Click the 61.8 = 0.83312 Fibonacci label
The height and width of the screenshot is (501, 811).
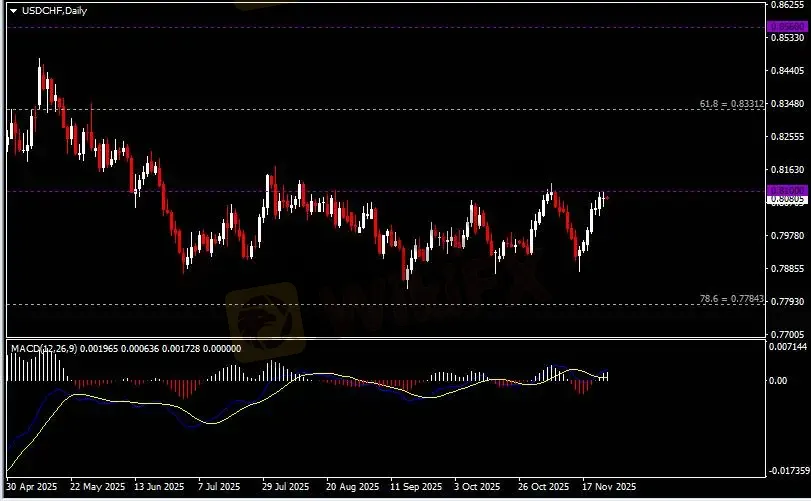point(733,103)
